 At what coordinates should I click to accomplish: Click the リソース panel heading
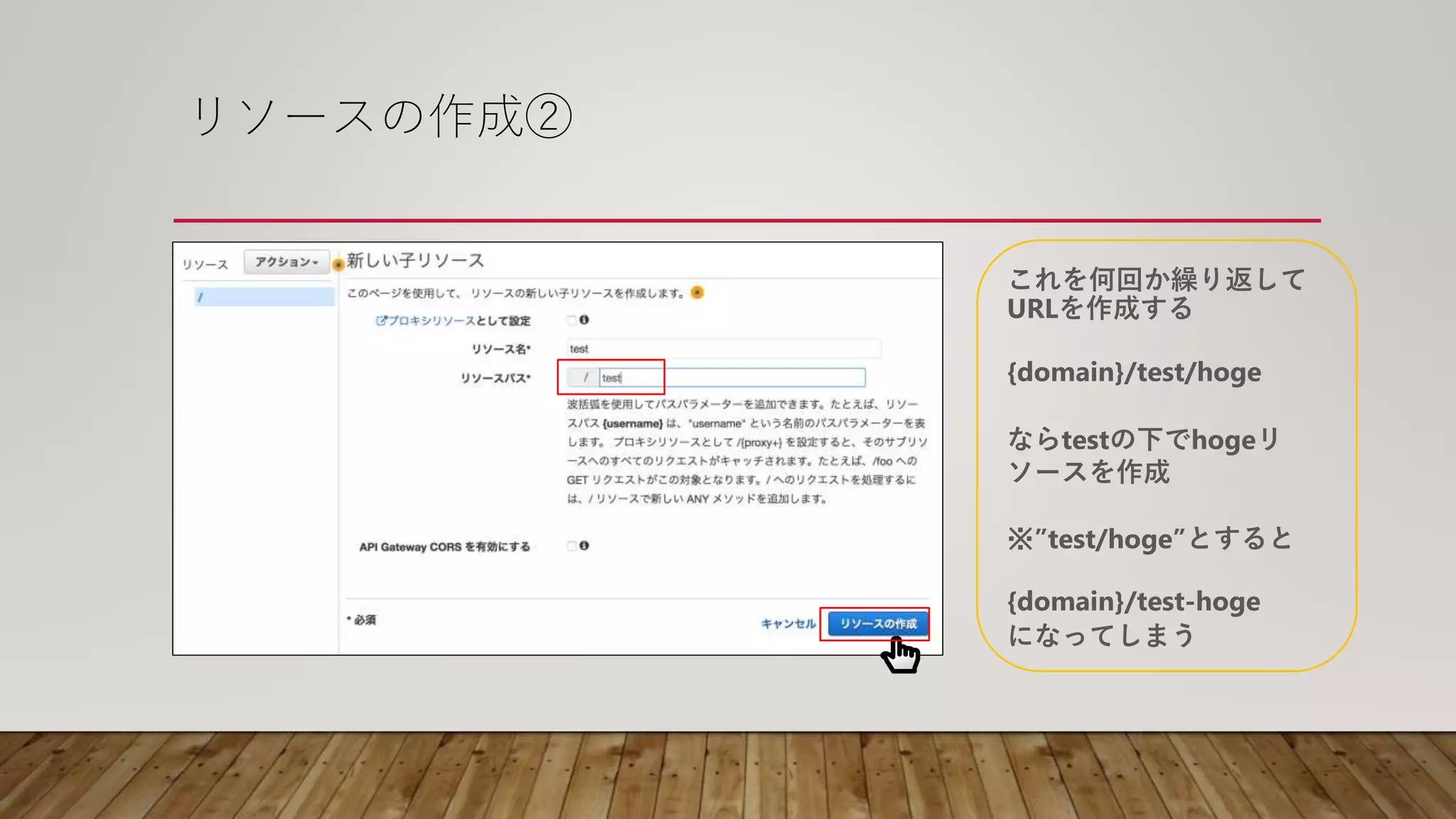click(205, 264)
